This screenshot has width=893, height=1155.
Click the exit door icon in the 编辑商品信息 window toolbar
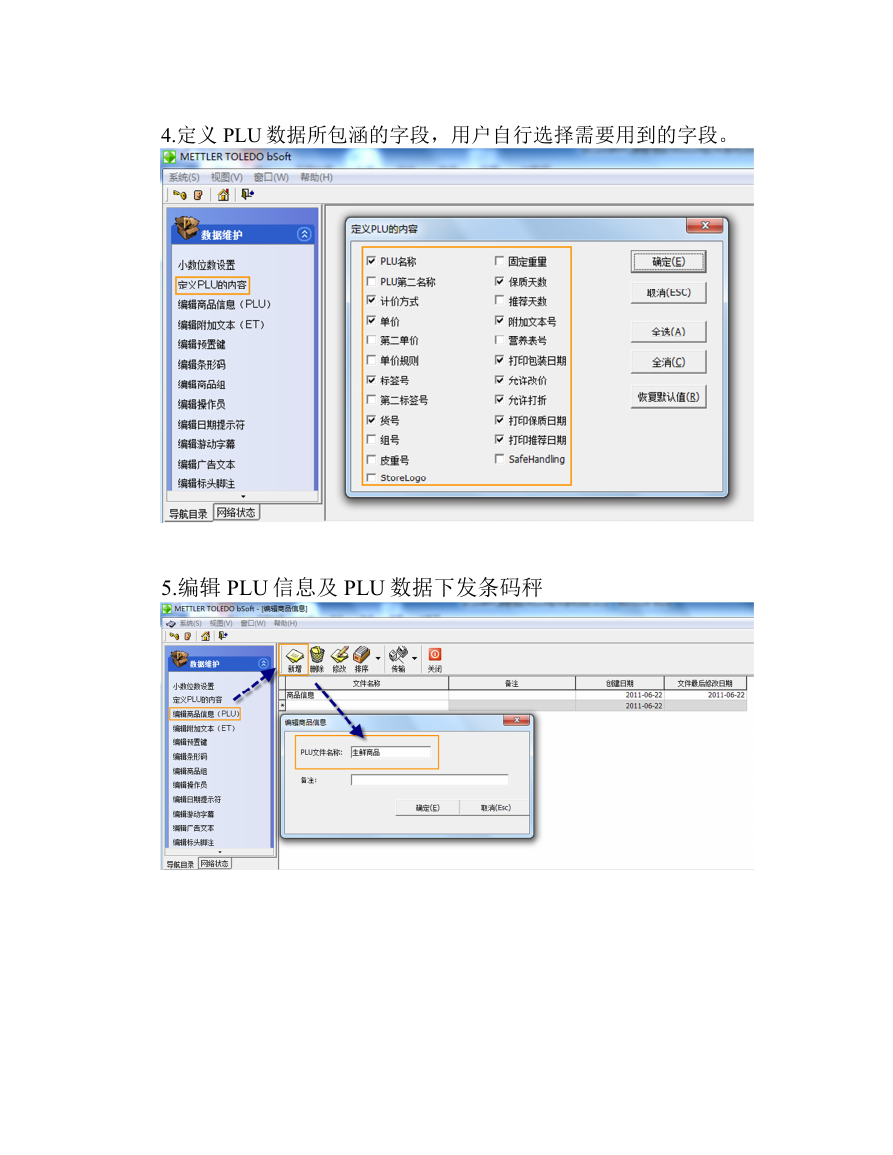click(x=223, y=636)
